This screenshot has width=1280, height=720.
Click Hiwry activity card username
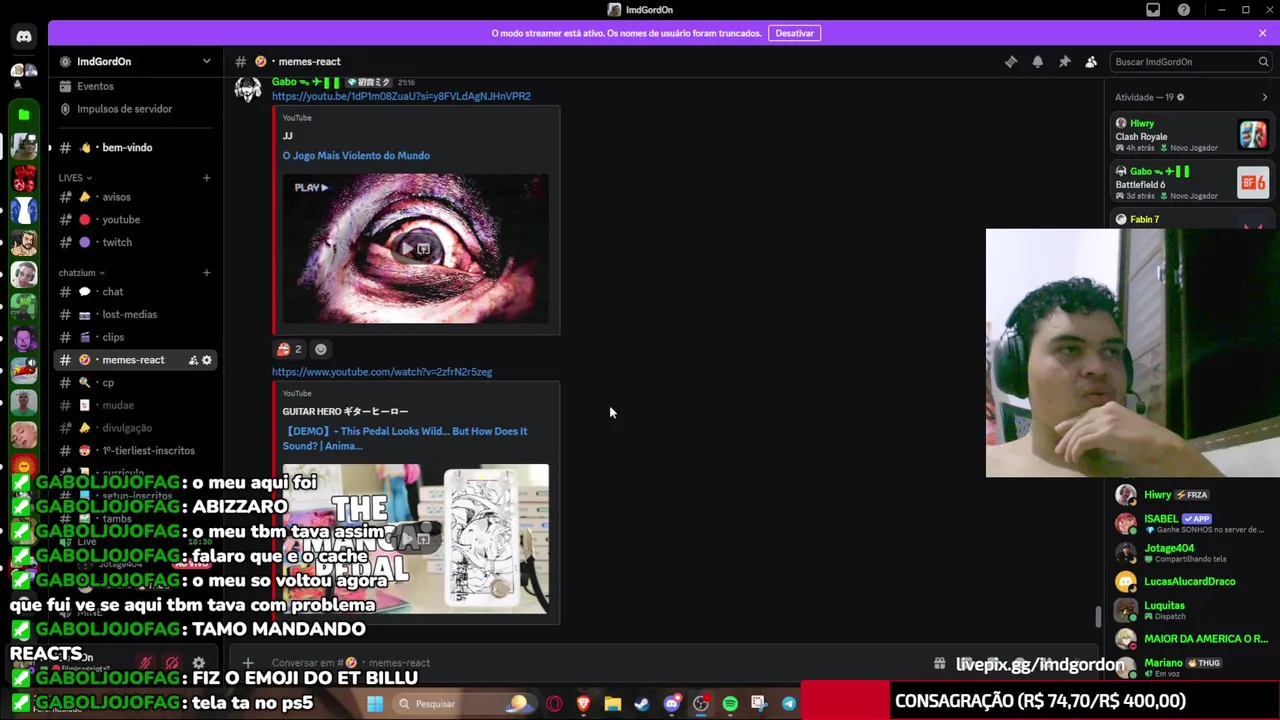[x=1142, y=124]
